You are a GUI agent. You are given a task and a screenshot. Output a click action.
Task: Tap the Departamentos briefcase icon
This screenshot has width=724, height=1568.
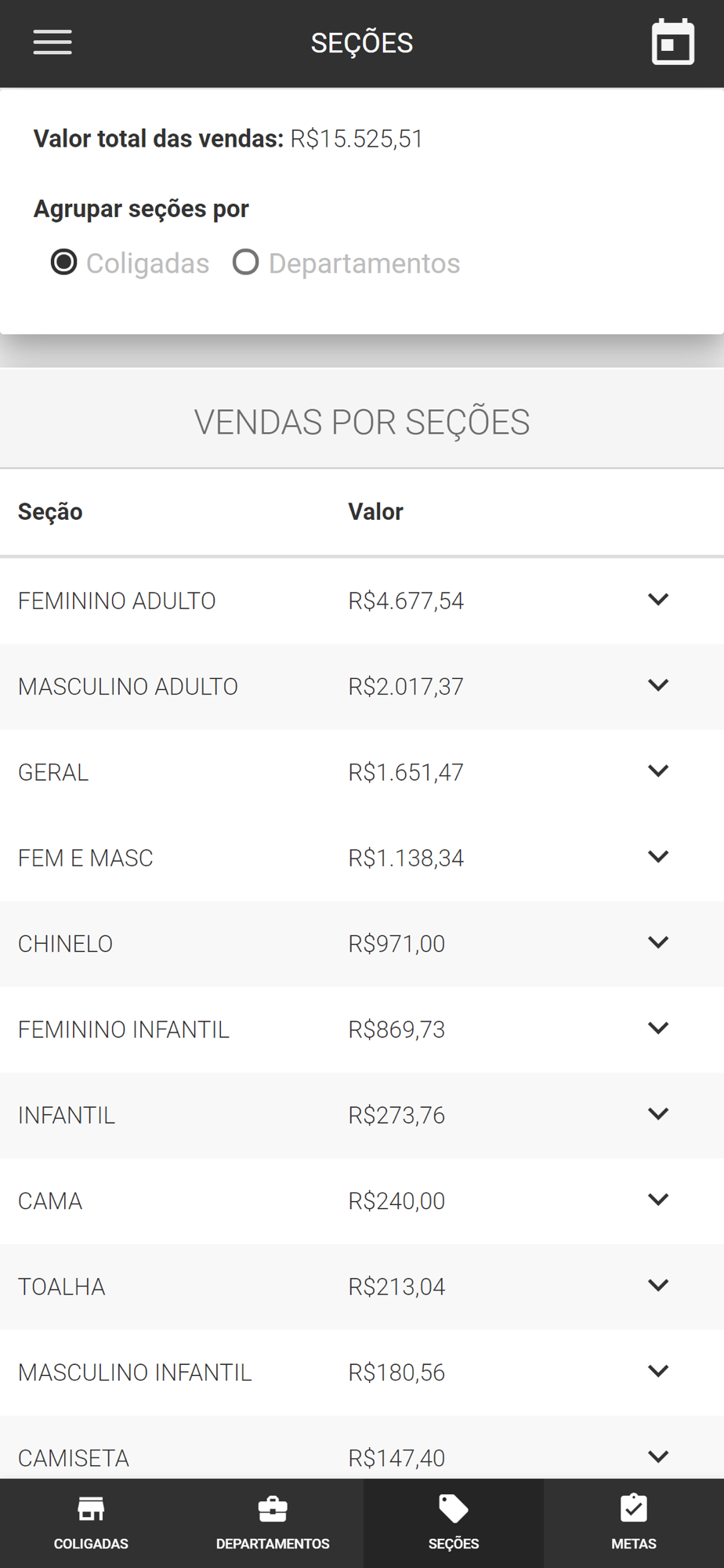[x=273, y=1508]
